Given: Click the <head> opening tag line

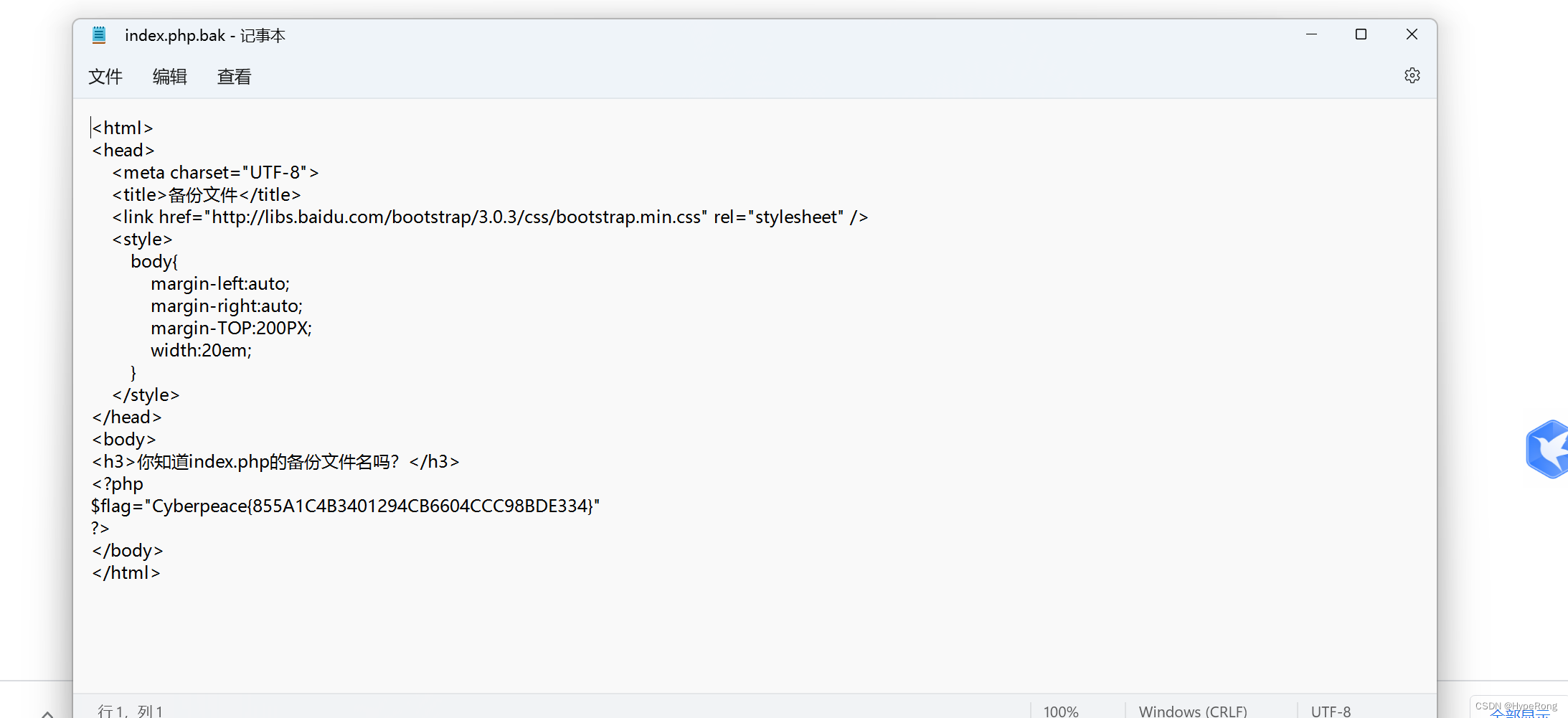Looking at the screenshot, I should tap(123, 150).
